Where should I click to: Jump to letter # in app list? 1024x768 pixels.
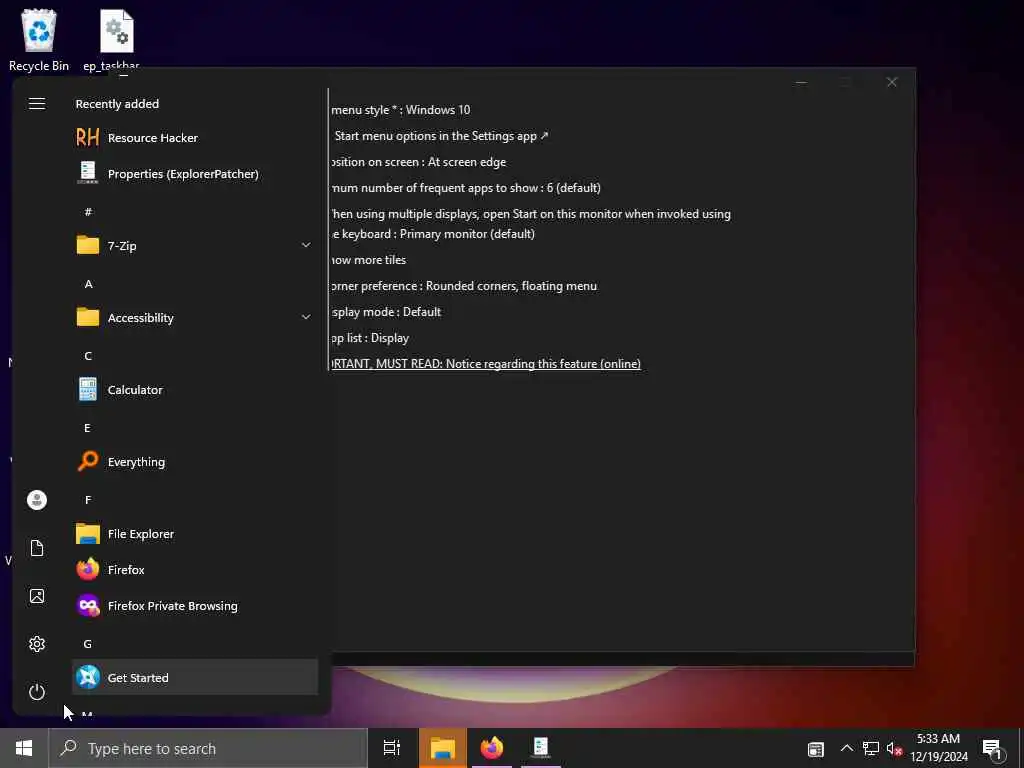(88, 212)
